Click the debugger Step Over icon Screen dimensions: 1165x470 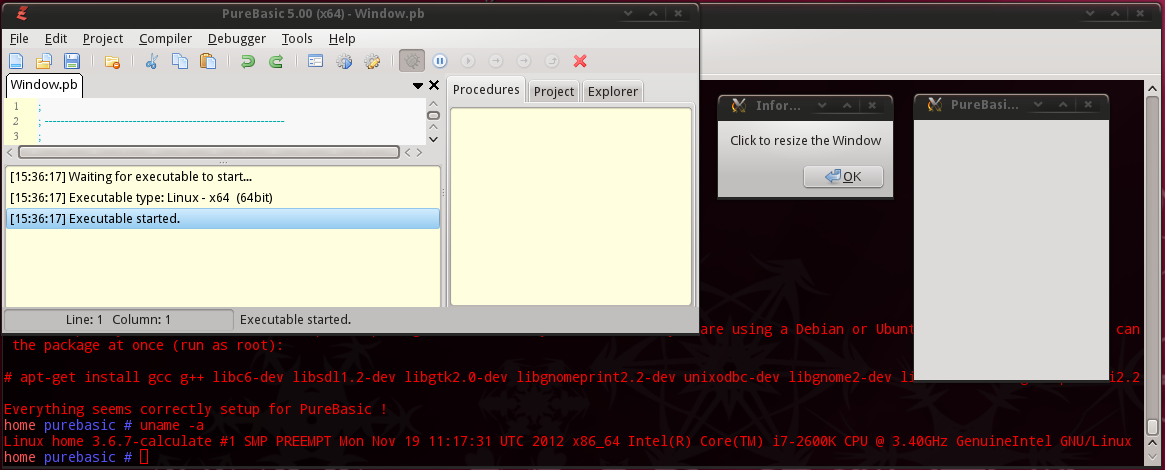click(525, 61)
